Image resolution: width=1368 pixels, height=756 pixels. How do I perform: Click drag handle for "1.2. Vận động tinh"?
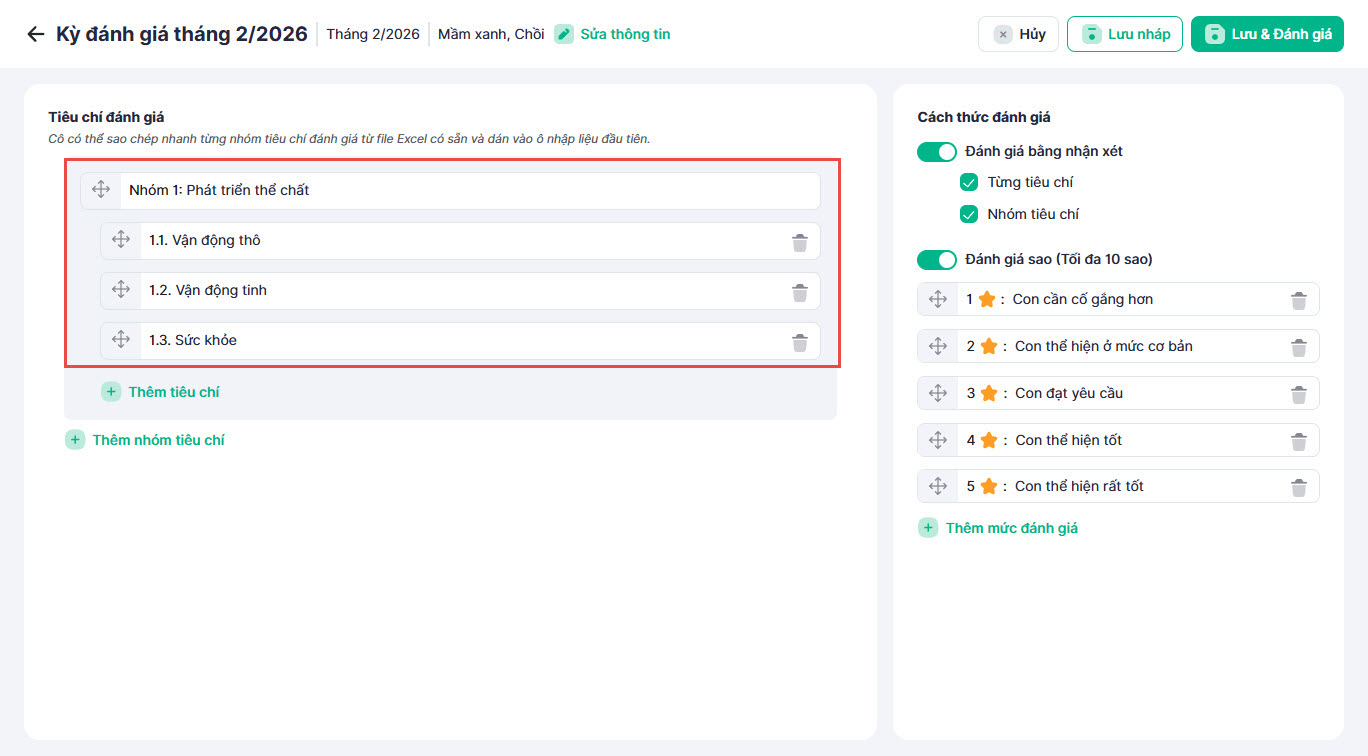tap(121, 290)
